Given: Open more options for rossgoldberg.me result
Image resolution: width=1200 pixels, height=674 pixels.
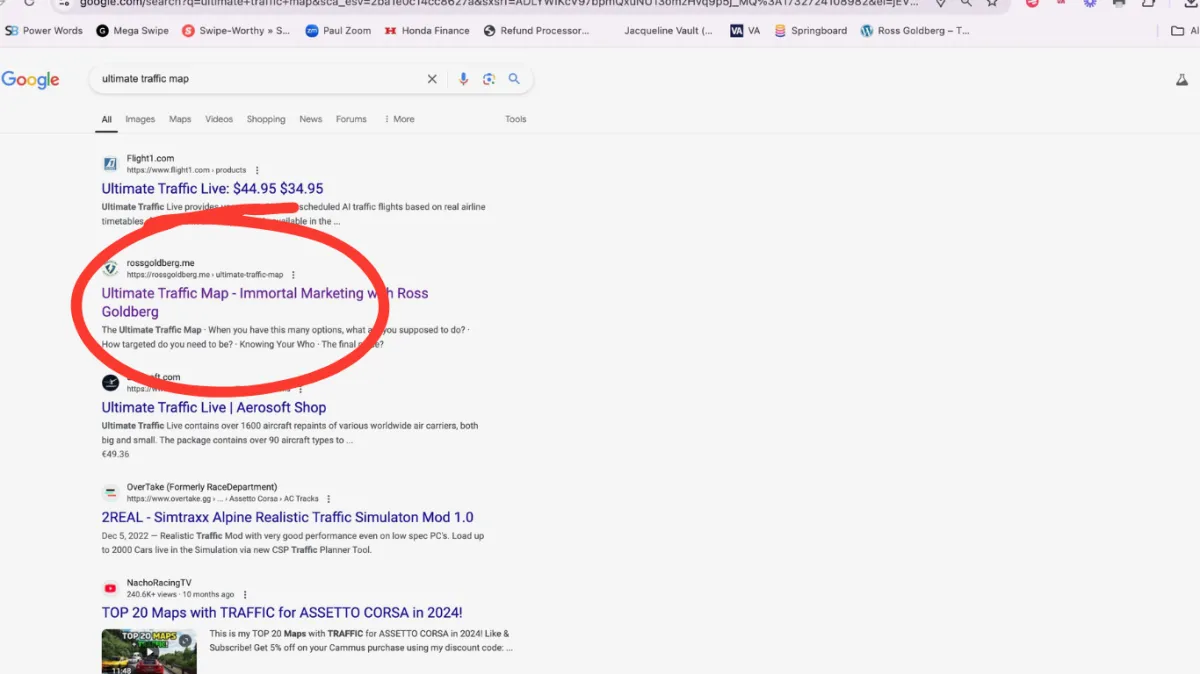Looking at the screenshot, I should point(293,275).
